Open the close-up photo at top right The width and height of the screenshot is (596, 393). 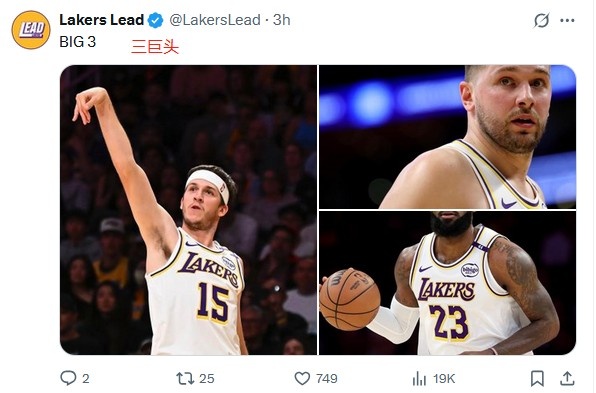tap(447, 137)
